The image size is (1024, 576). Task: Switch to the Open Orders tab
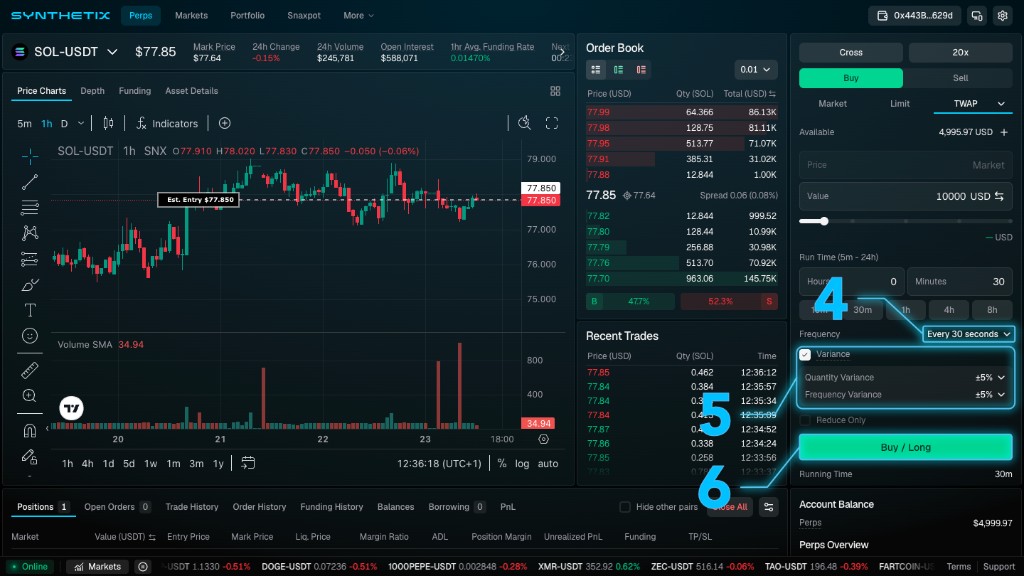click(x=117, y=507)
